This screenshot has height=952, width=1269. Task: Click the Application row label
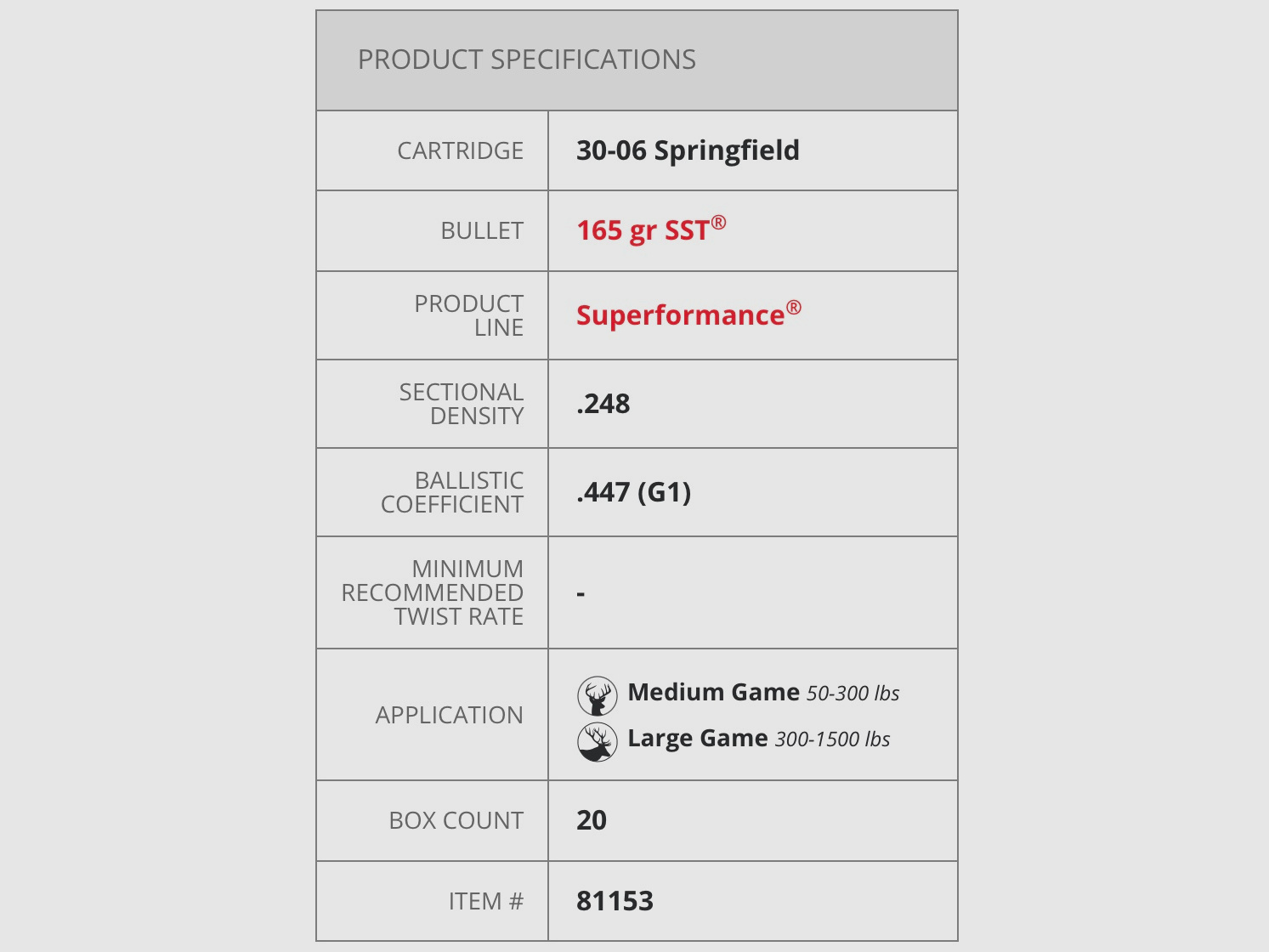(449, 715)
